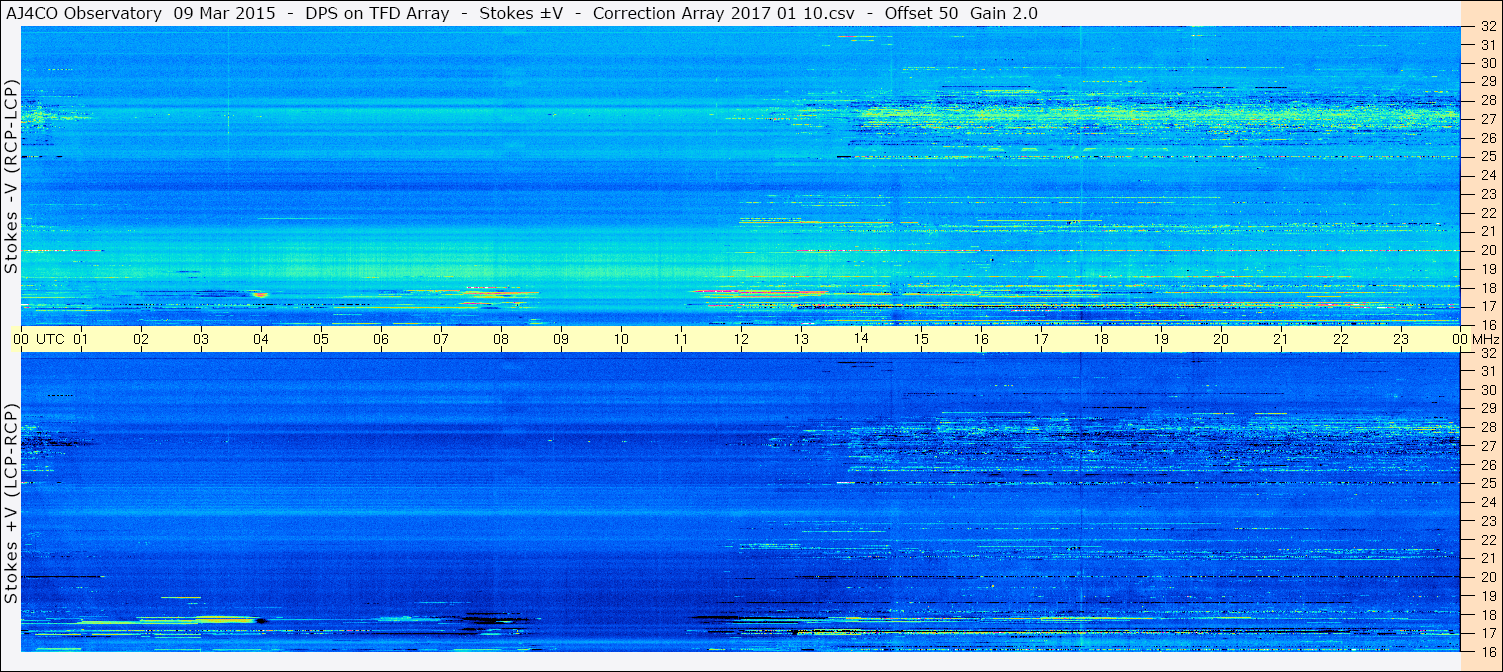Choose the 08 hour mark on the UTC axis
The image size is (1503, 672).
501,339
